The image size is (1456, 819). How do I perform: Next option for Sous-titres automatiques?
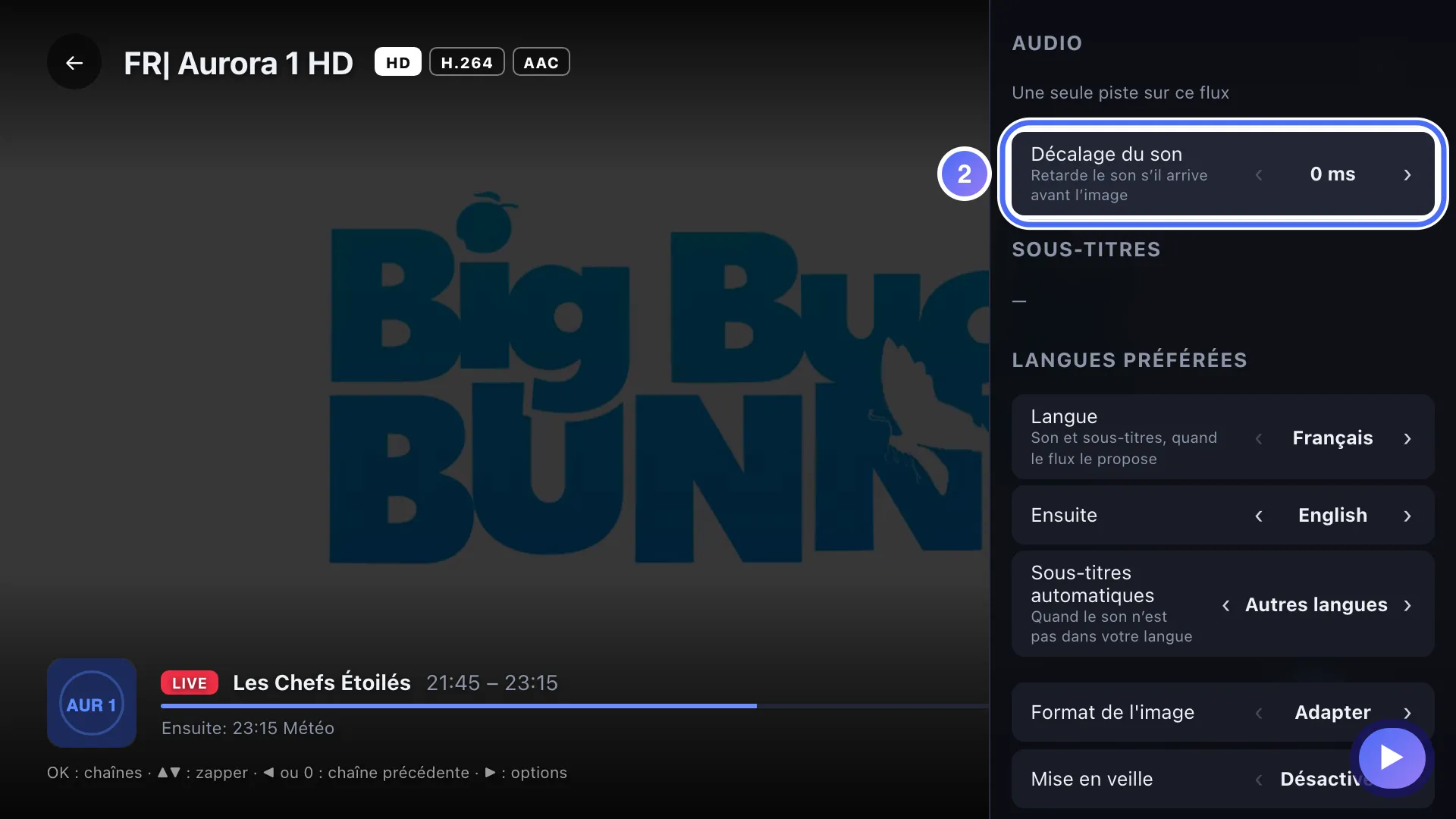pos(1407,606)
